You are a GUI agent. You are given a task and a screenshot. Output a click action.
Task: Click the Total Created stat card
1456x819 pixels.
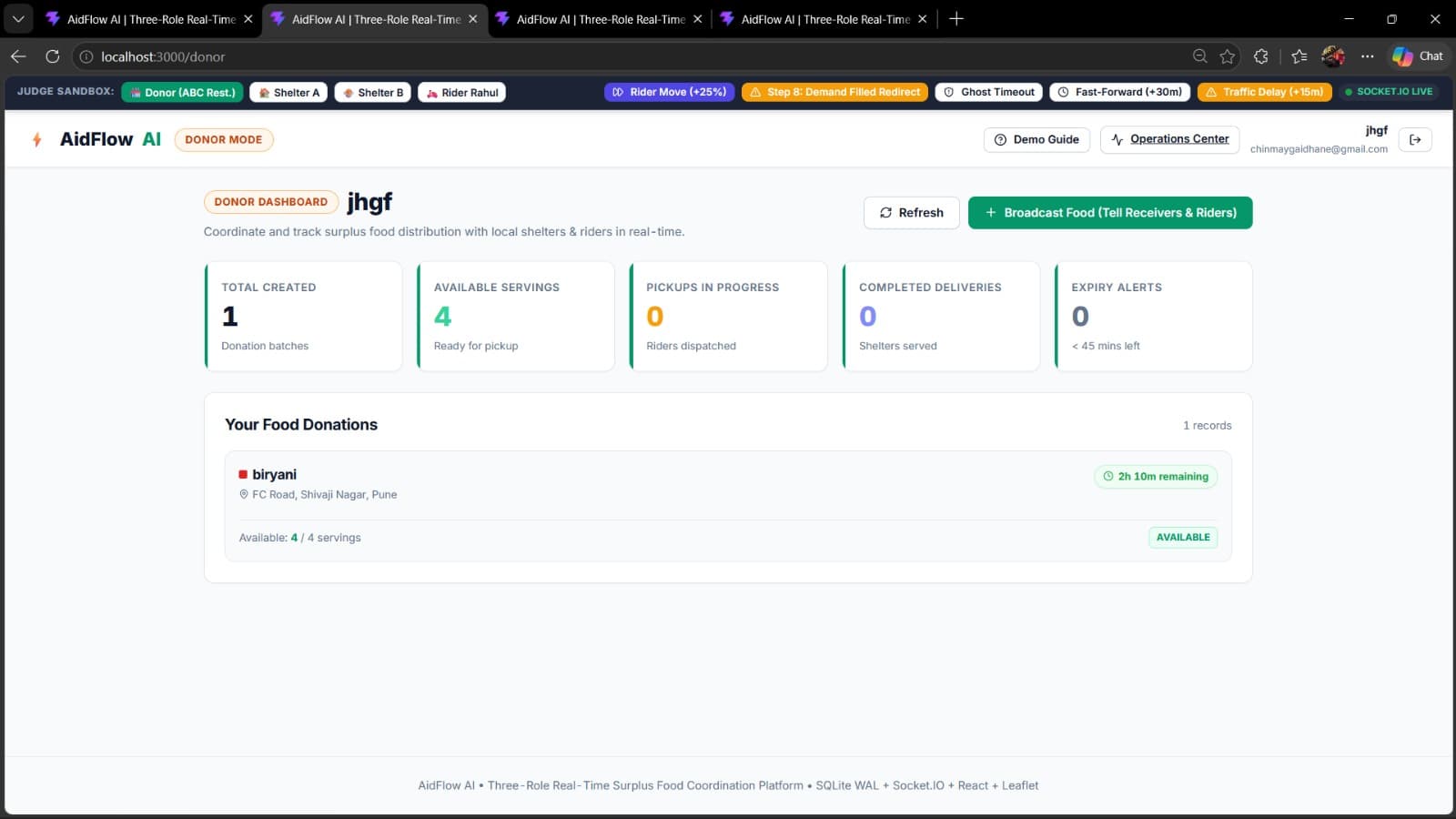pyautogui.click(x=303, y=316)
